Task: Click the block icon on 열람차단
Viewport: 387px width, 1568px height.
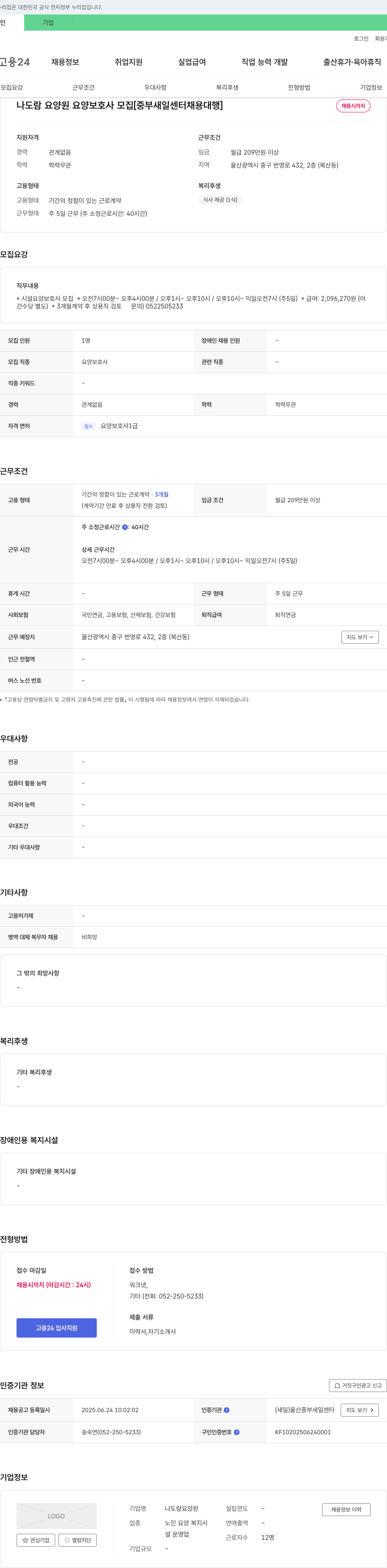Action: point(67,1540)
